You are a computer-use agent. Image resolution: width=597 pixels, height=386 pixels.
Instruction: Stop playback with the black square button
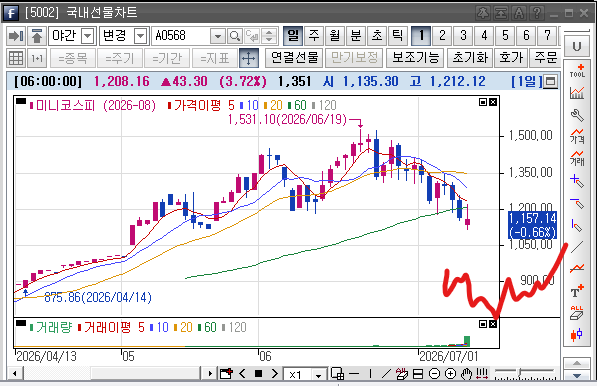pos(259,374)
